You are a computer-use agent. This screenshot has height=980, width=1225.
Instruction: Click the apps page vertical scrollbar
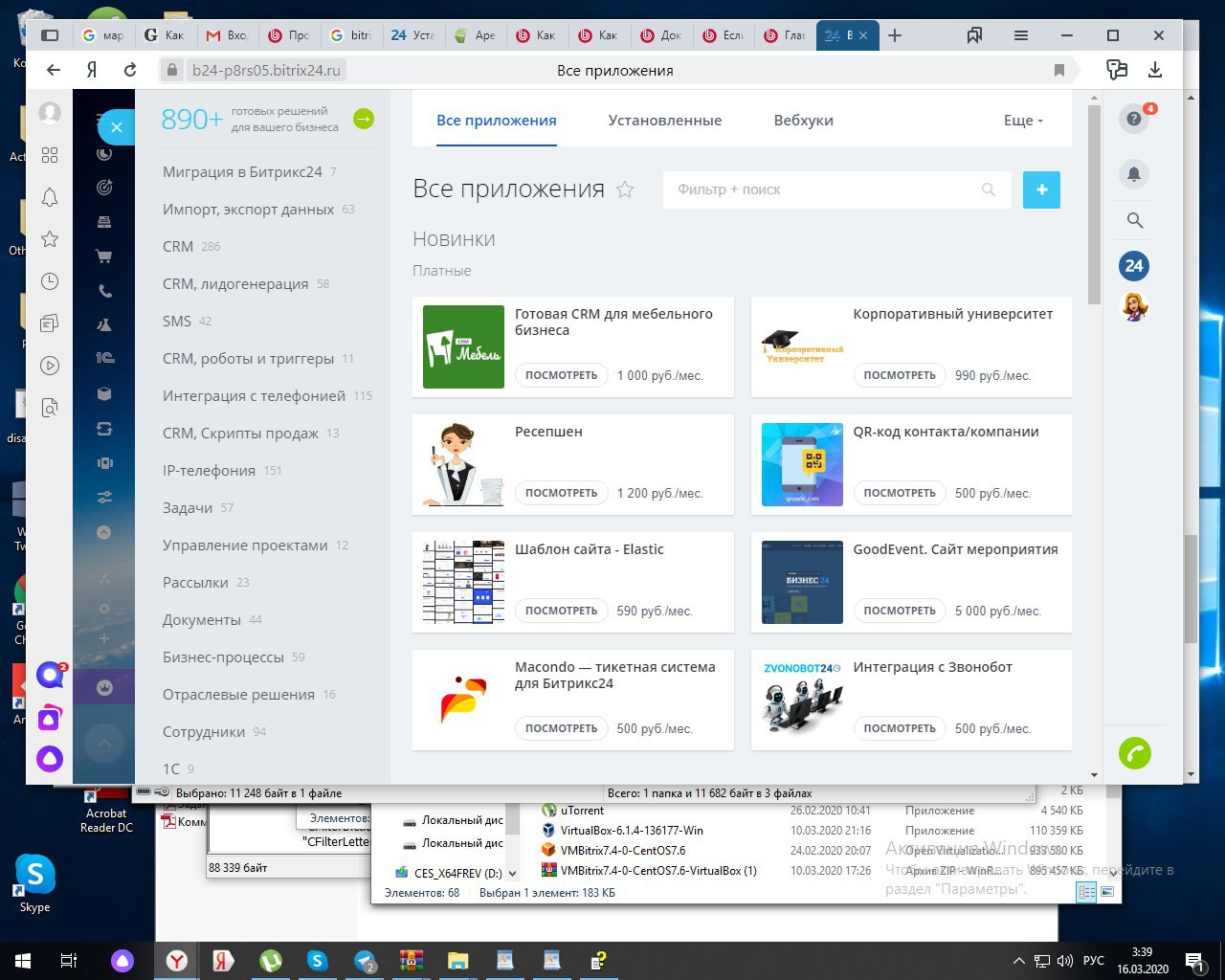(x=1095, y=205)
